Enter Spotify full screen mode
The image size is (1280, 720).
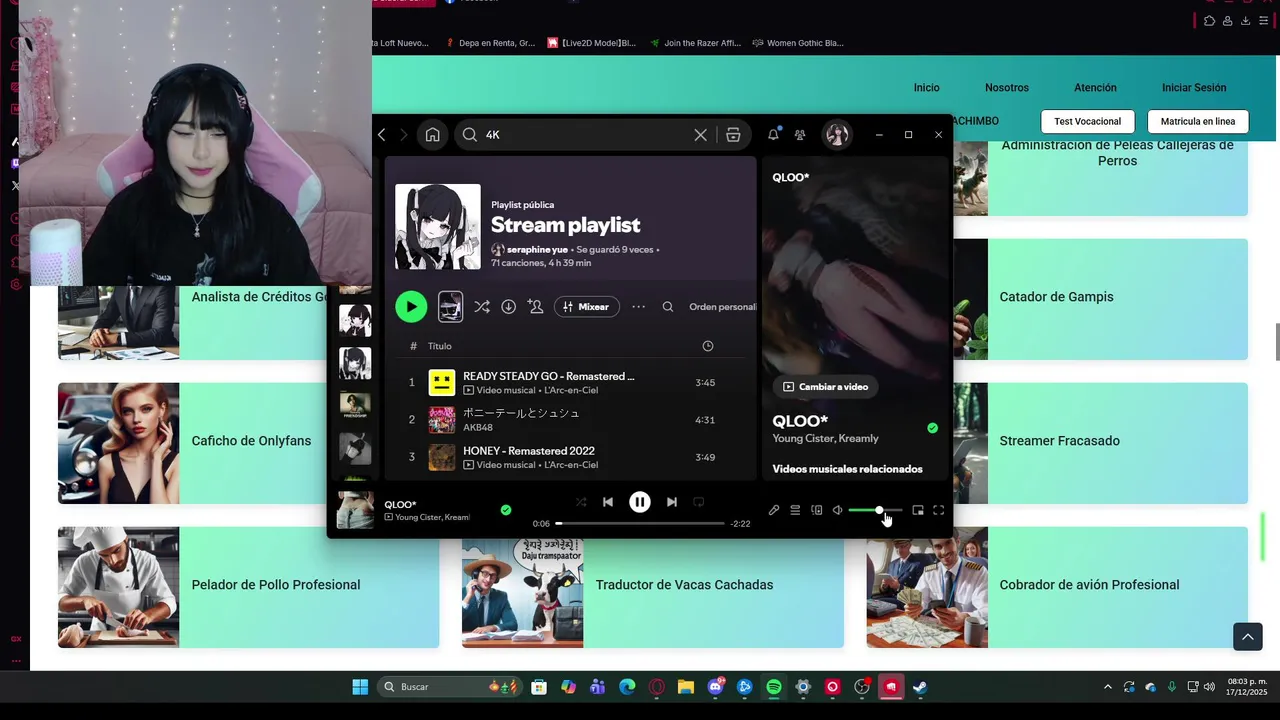click(939, 510)
